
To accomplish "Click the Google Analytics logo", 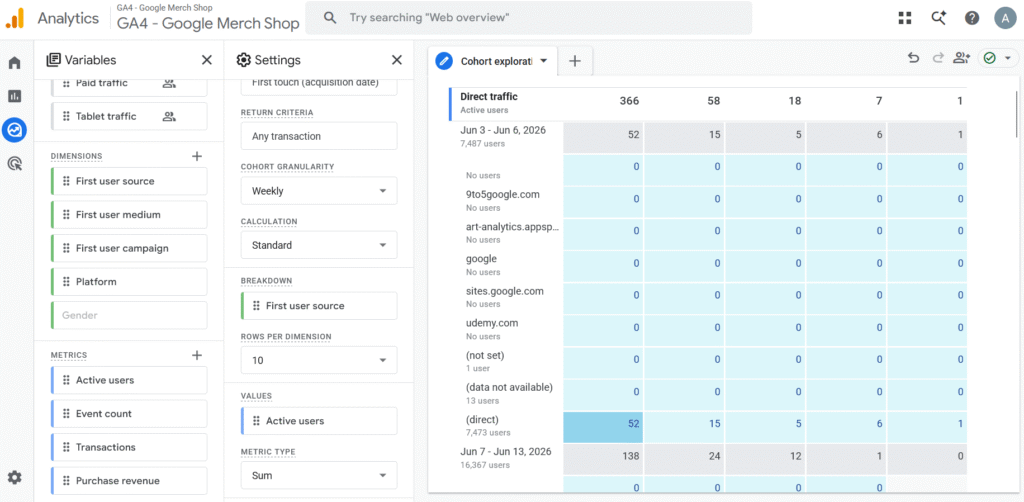I will pyautogui.click(x=15, y=18).
